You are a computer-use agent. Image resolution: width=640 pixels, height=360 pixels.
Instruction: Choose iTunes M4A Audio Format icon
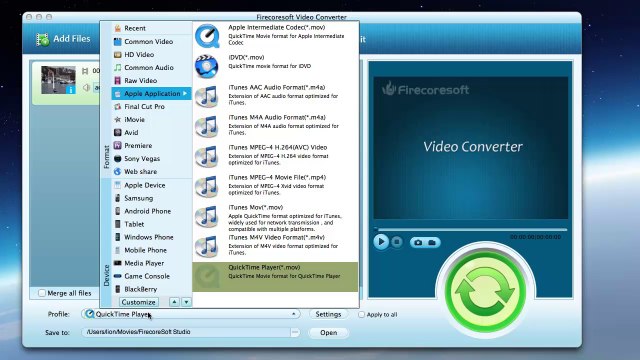207,126
